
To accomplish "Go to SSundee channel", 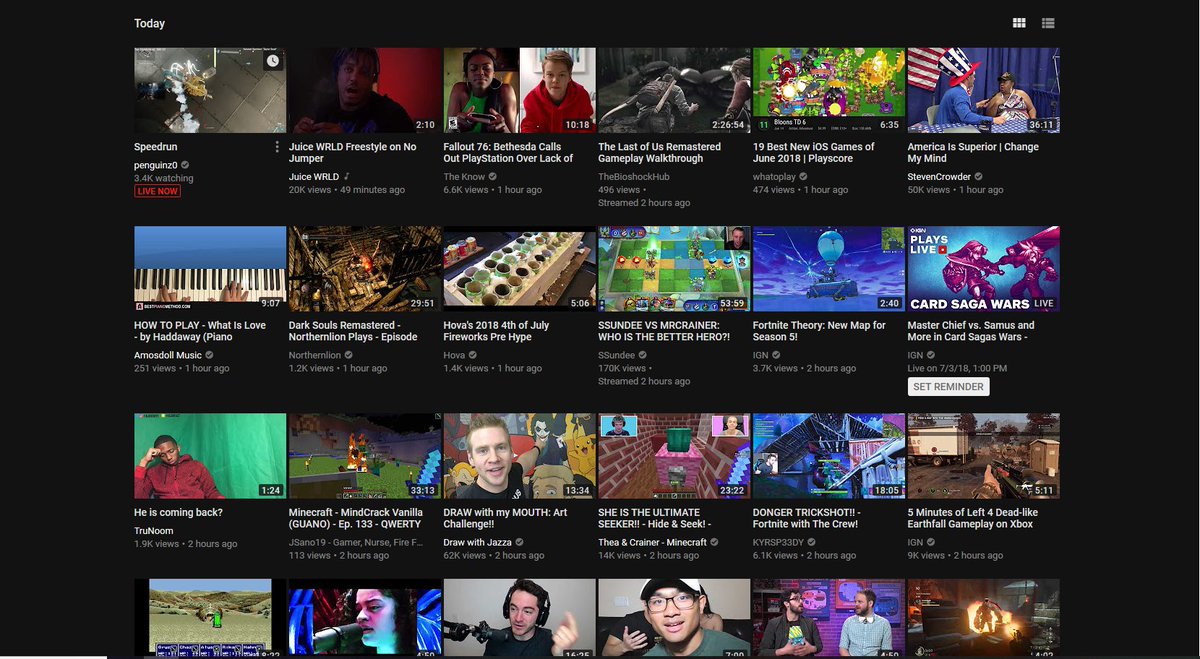I will tap(618, 355).
